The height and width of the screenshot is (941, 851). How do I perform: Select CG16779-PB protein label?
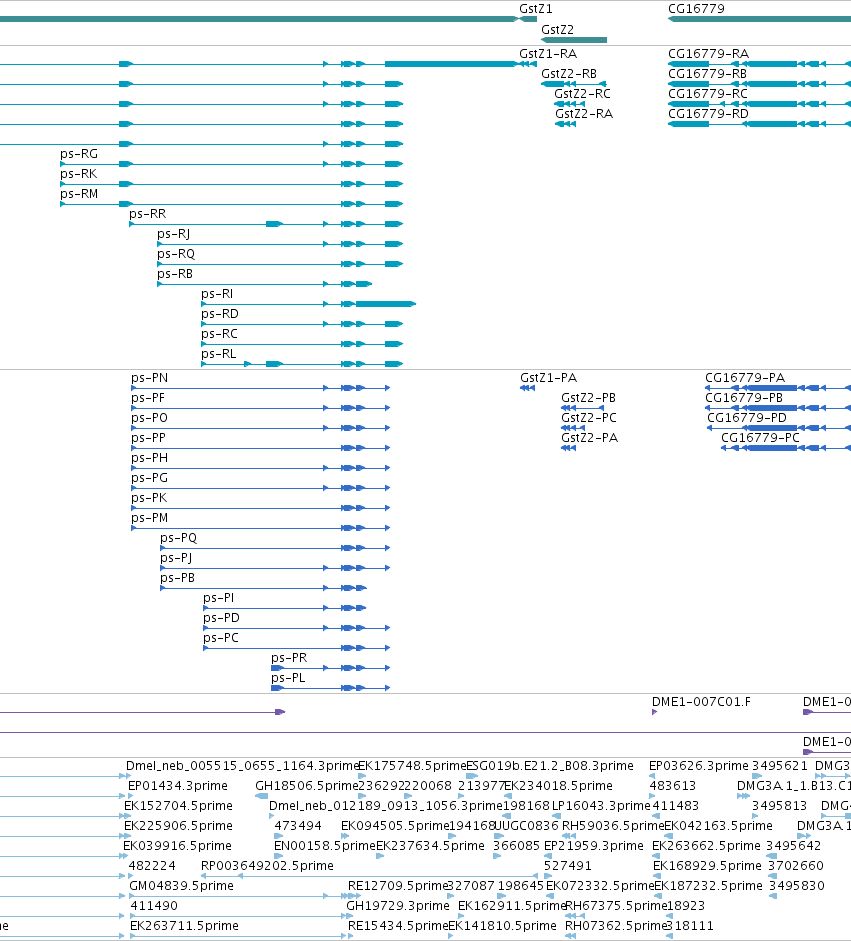744,398
